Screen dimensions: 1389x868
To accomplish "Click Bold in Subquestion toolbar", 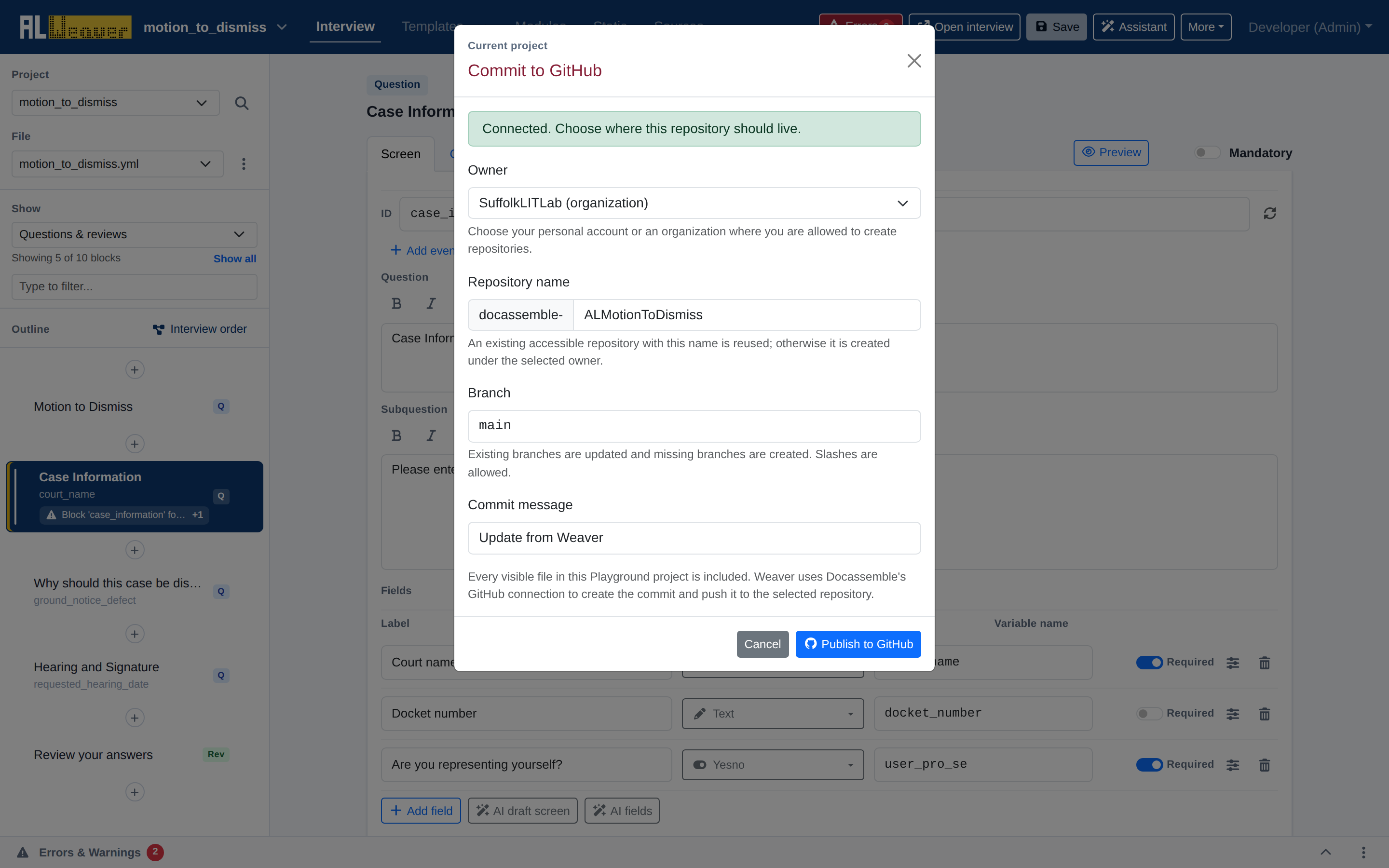I will (396, 436).
